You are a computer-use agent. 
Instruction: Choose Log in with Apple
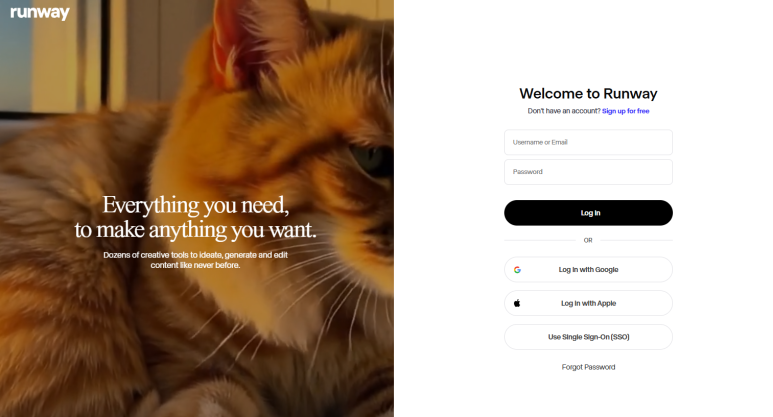point(588,303)
